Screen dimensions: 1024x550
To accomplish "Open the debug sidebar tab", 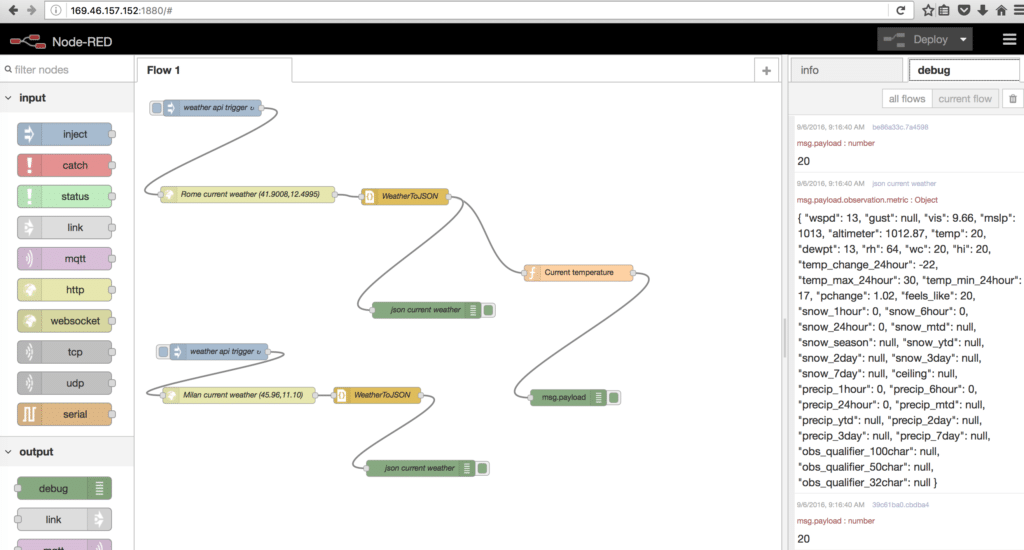I will click(964, 71).
